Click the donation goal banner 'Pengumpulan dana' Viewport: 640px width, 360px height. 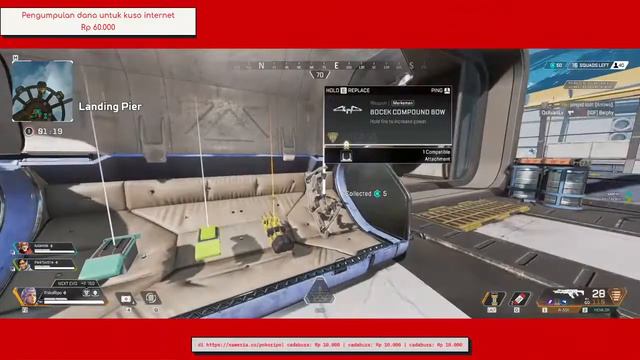click(98, 21)
